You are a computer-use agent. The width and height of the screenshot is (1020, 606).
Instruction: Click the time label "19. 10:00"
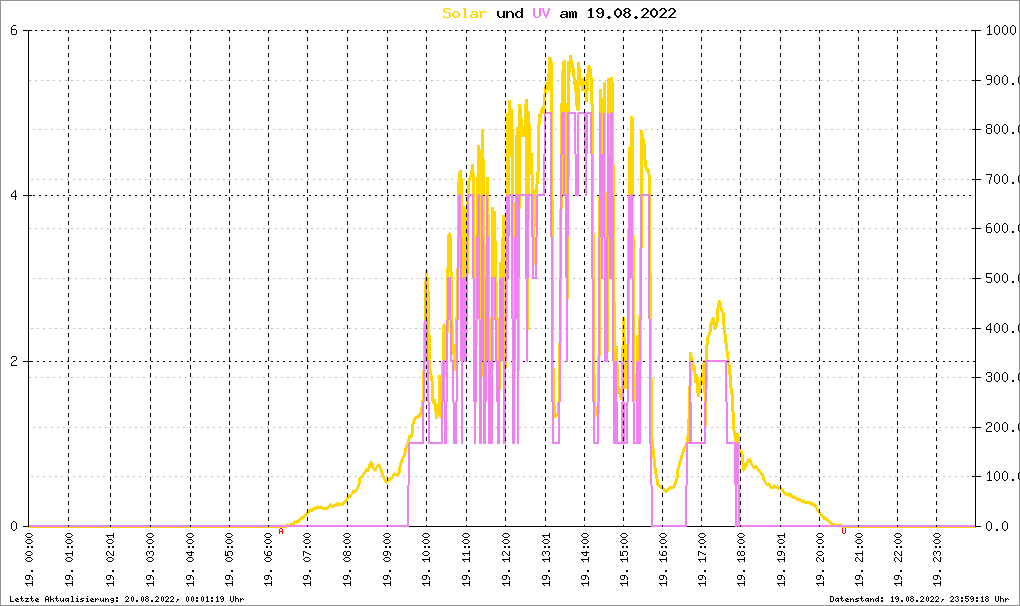tap(427, 560)
